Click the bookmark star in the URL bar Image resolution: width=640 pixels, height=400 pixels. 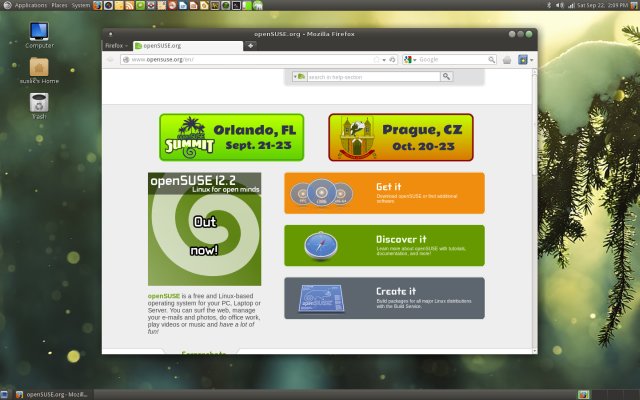click(x=376, y=60)
